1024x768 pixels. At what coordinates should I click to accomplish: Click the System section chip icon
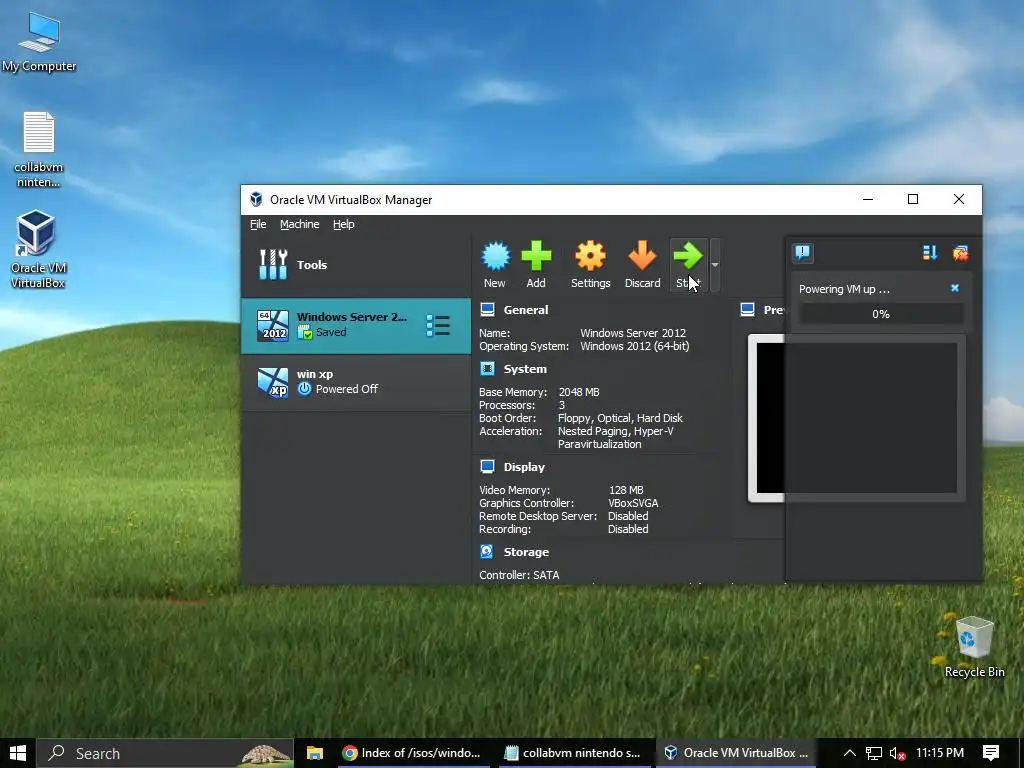point(487,369)
